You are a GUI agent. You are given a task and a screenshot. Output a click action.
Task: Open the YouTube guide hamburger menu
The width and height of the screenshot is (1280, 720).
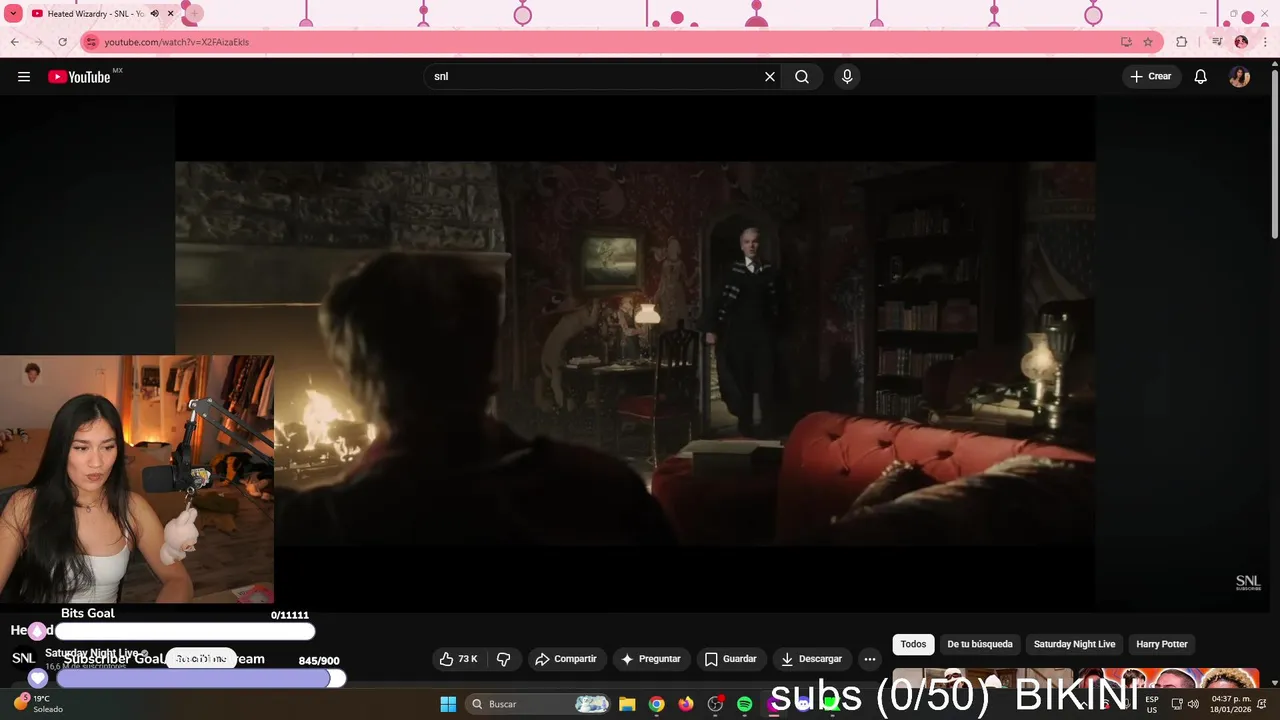coord(24,77)
